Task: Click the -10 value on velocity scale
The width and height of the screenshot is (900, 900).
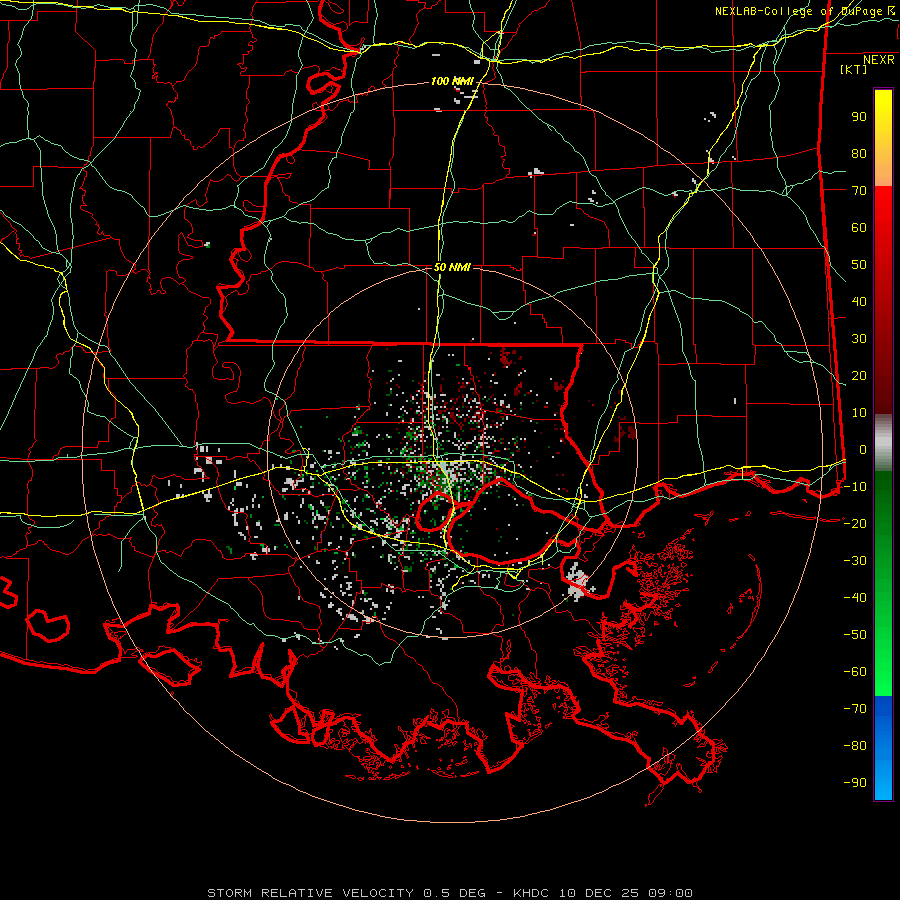Action: tap(855, 487)
